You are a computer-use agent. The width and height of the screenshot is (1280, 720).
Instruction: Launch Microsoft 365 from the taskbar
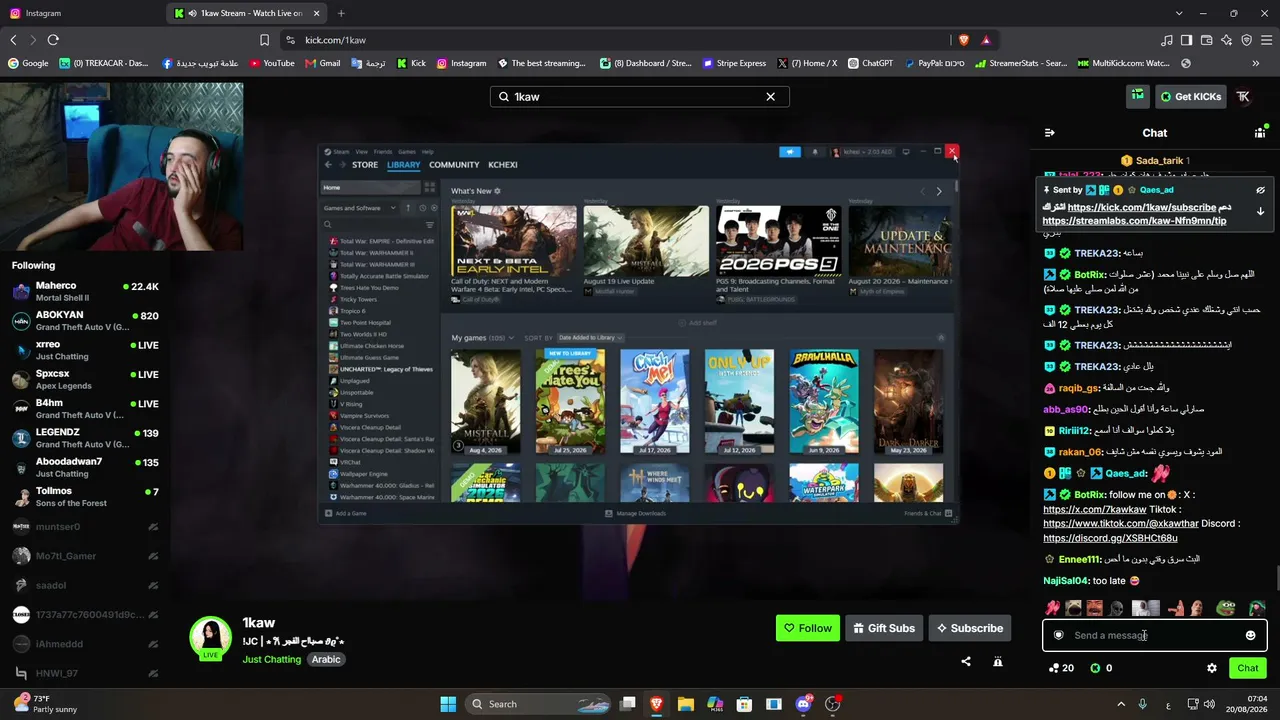[x=715, y=704]
